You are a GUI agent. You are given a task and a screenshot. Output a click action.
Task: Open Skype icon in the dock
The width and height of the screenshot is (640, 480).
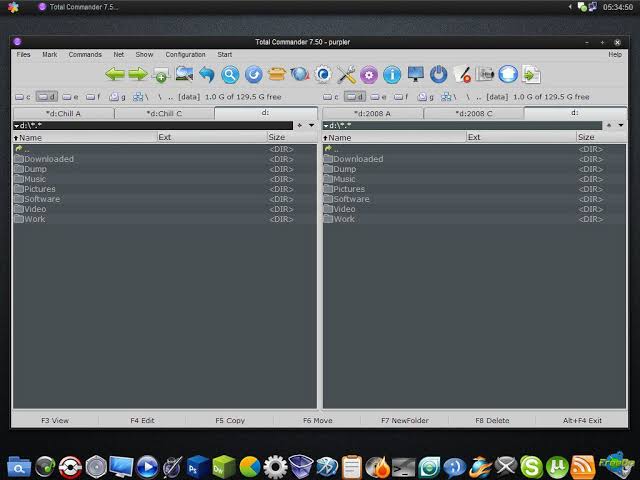click(x=531, y=467)
